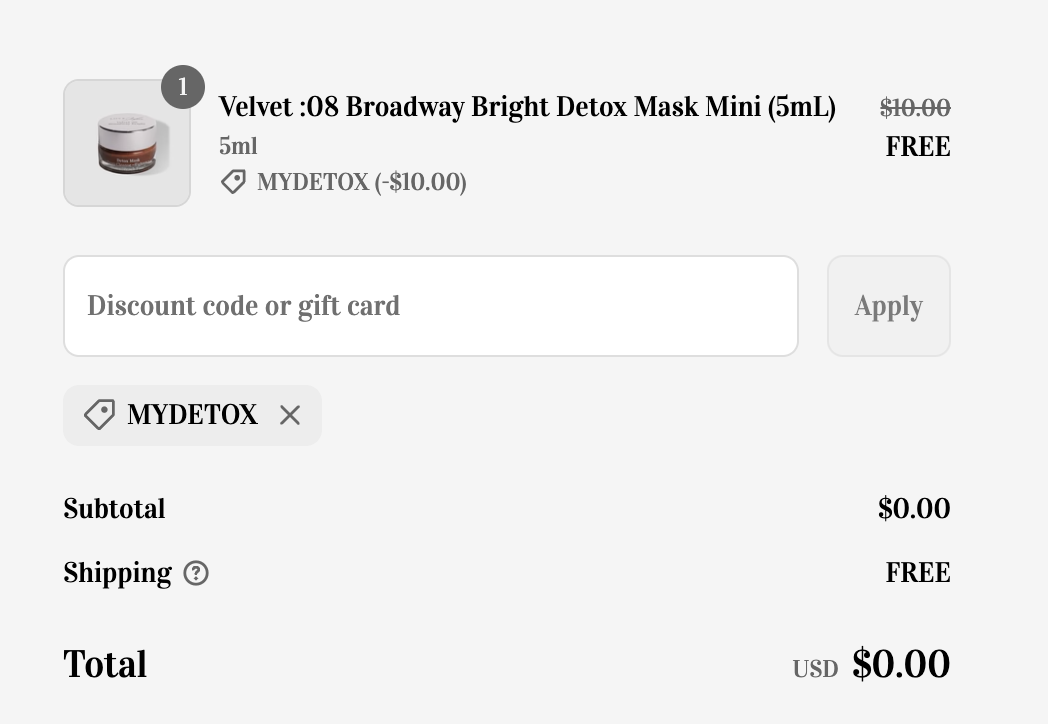Click the USD currency label
Image resolution: width=1048 pixels, height=724 pixels.
point(815,669)
